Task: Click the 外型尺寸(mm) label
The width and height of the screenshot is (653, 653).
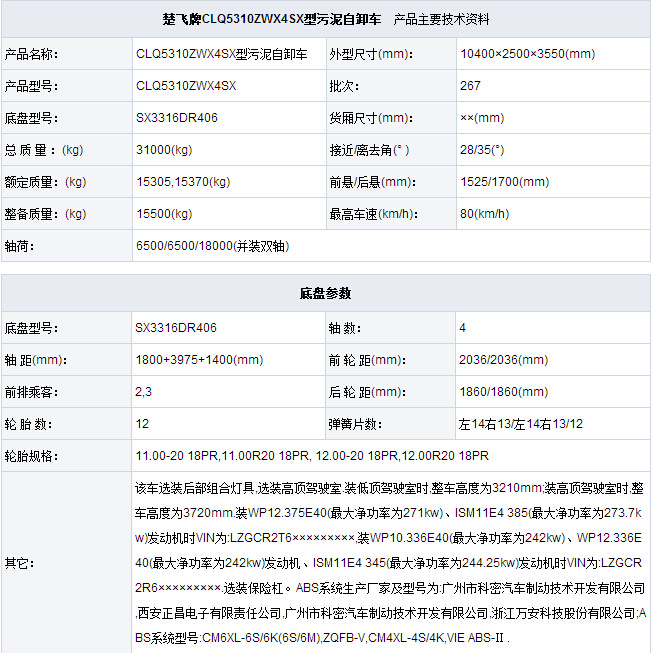Action: (371, 54)
